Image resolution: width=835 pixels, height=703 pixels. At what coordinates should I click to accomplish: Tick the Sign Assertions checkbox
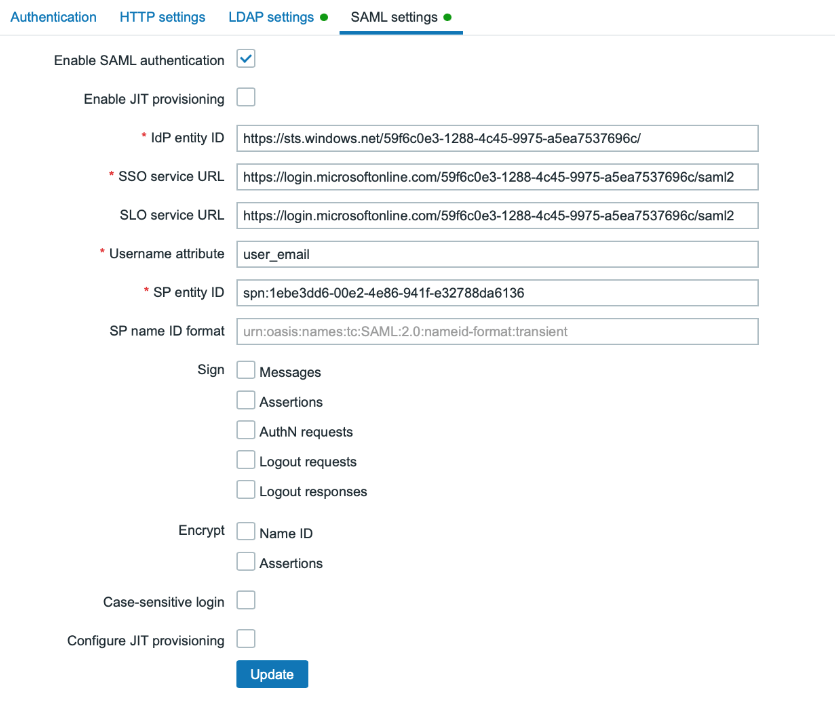click(x=246, y=400)
